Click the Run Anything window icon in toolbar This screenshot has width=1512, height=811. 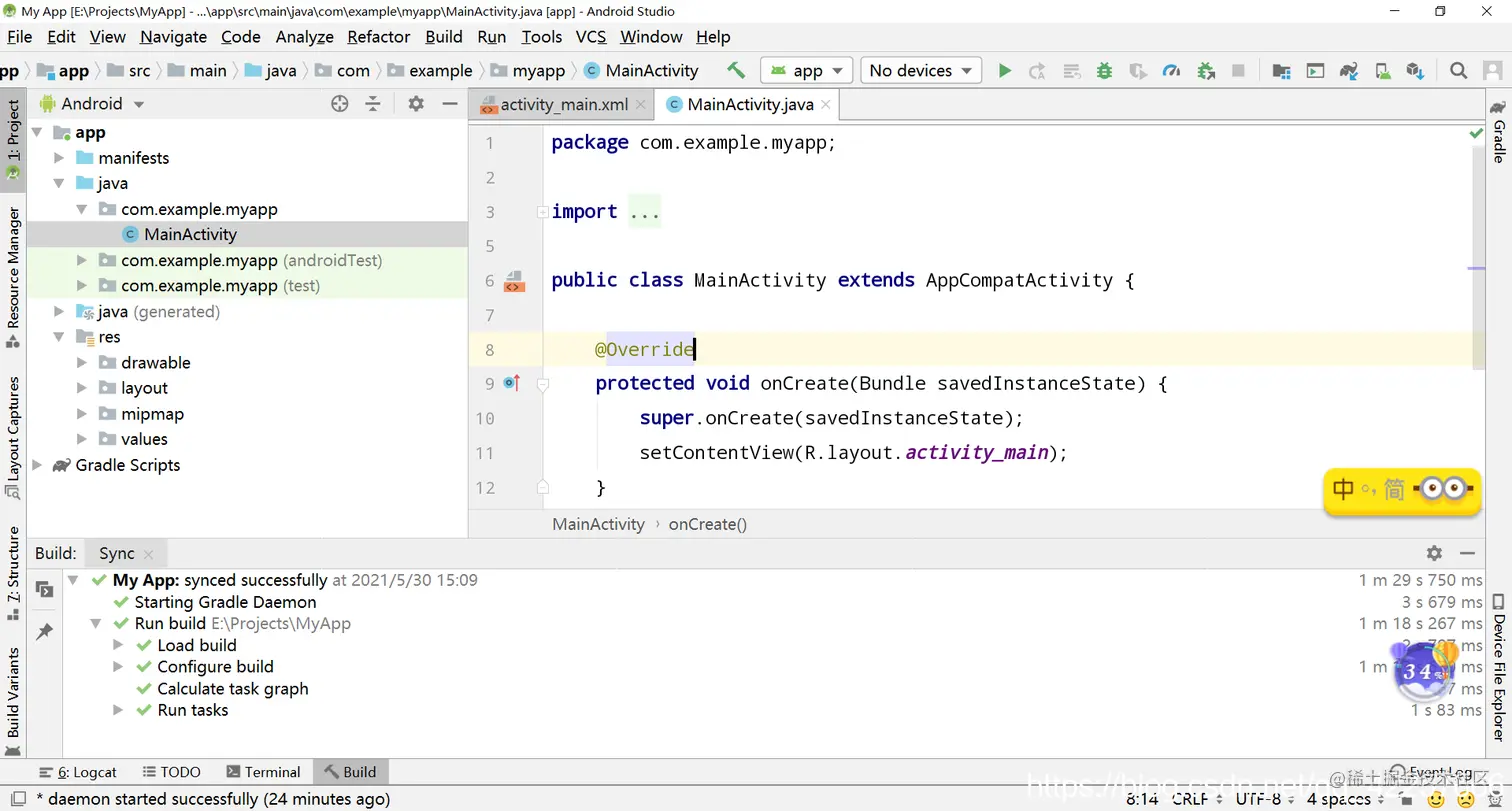click(x=1315, y=71)
